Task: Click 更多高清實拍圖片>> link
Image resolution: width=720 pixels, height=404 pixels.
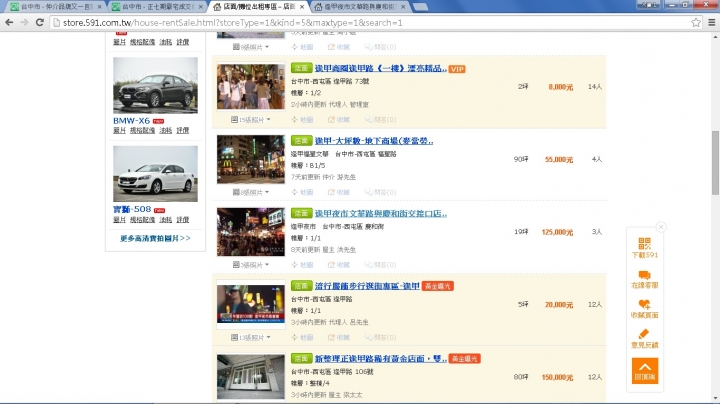Action: click(155, 238)
